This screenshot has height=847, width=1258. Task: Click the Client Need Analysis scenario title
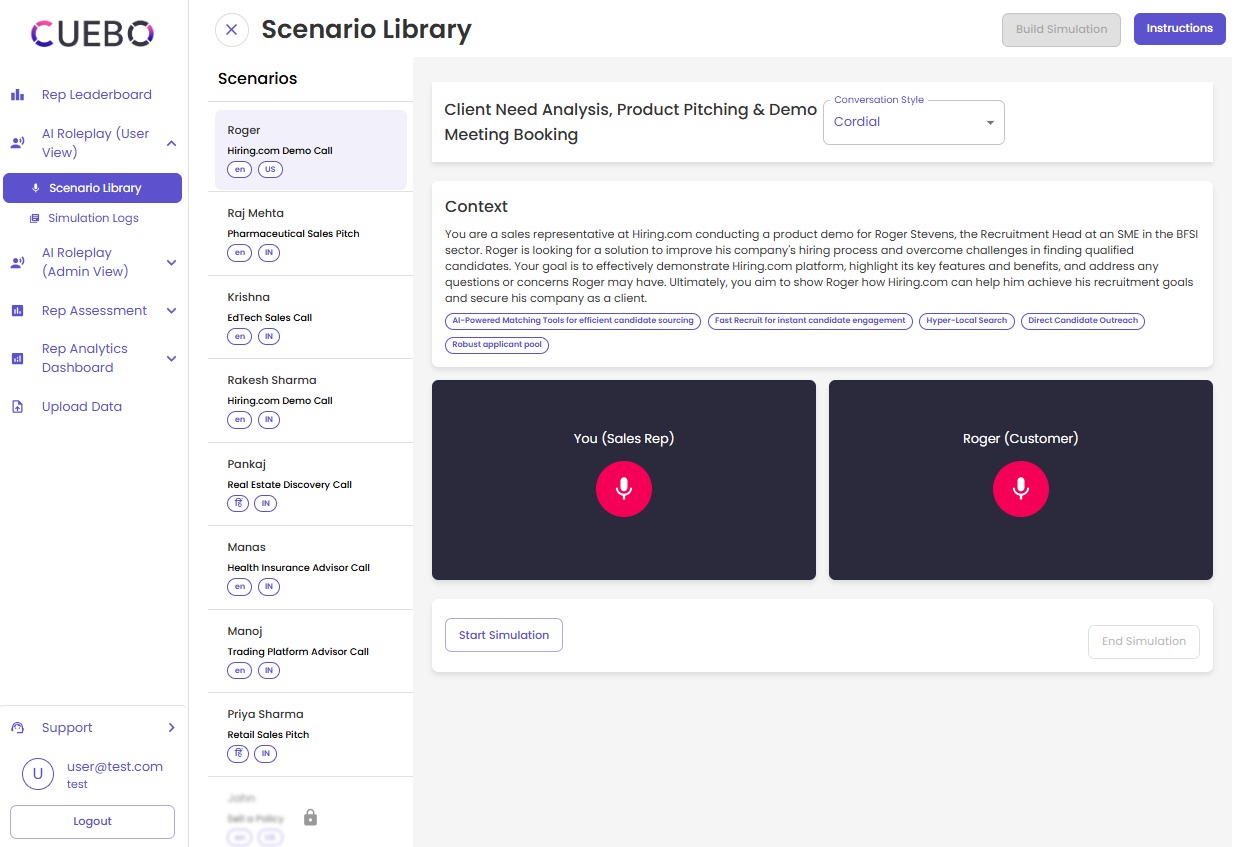(x=630, y=122)
